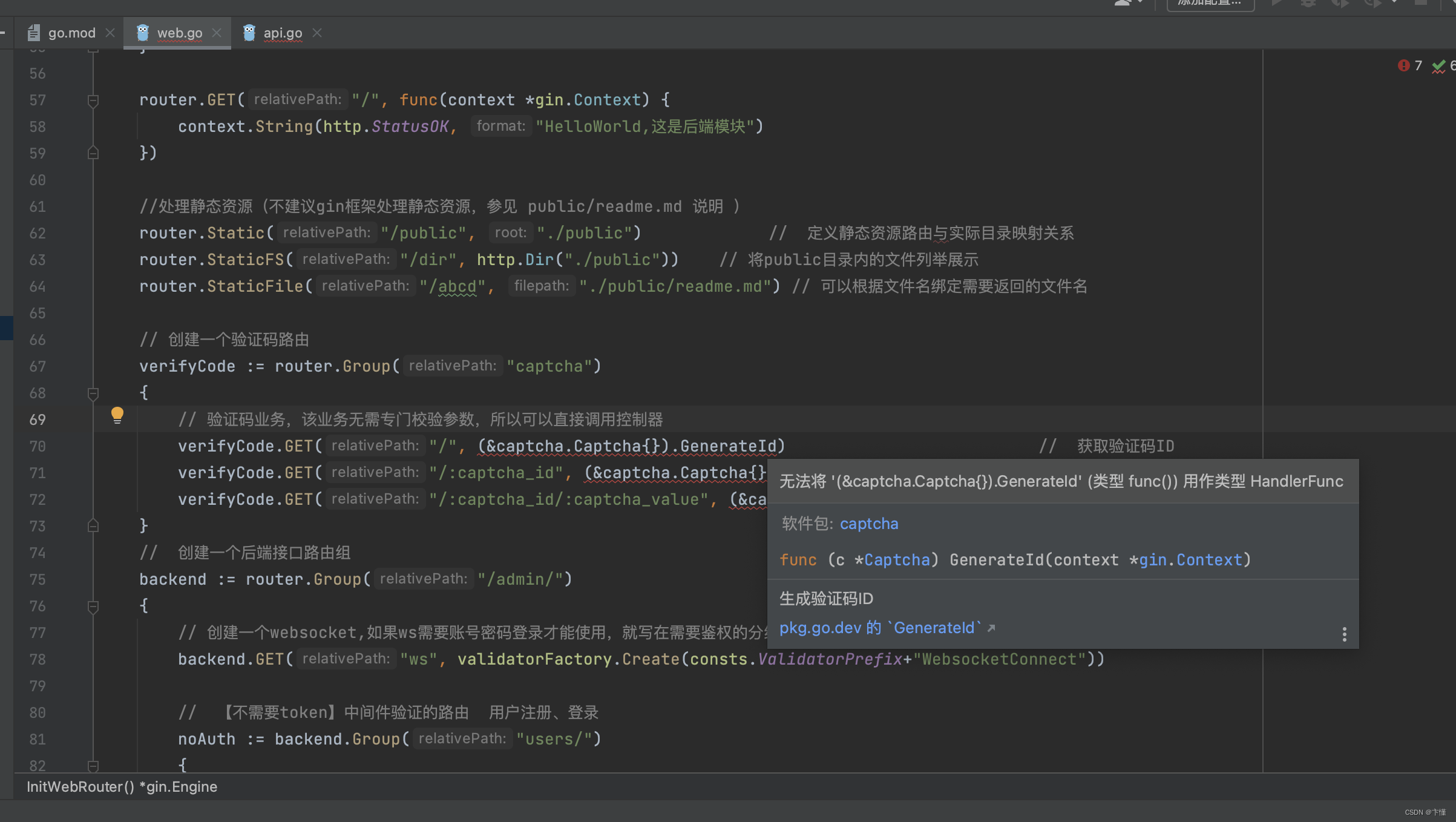The height and width of the screenshot is (822, 1456).
Task: Click the root: parameter hint on line 62
Action: [511, 232]
